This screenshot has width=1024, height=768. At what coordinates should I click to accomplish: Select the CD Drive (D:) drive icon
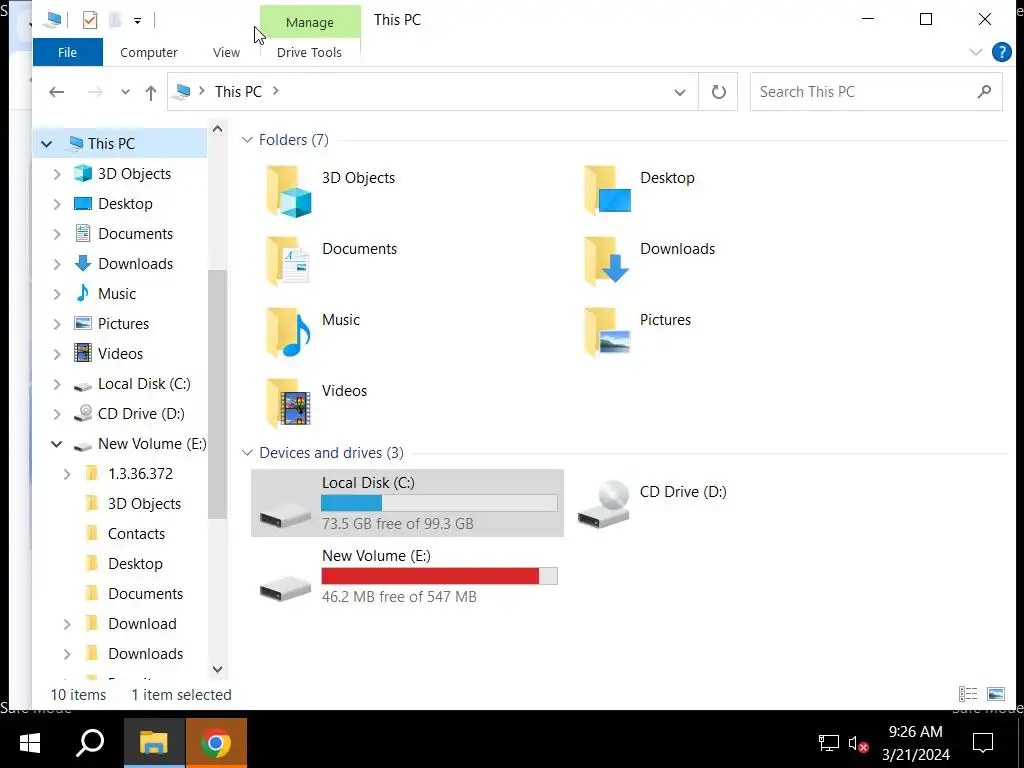[x=603, y=504]
